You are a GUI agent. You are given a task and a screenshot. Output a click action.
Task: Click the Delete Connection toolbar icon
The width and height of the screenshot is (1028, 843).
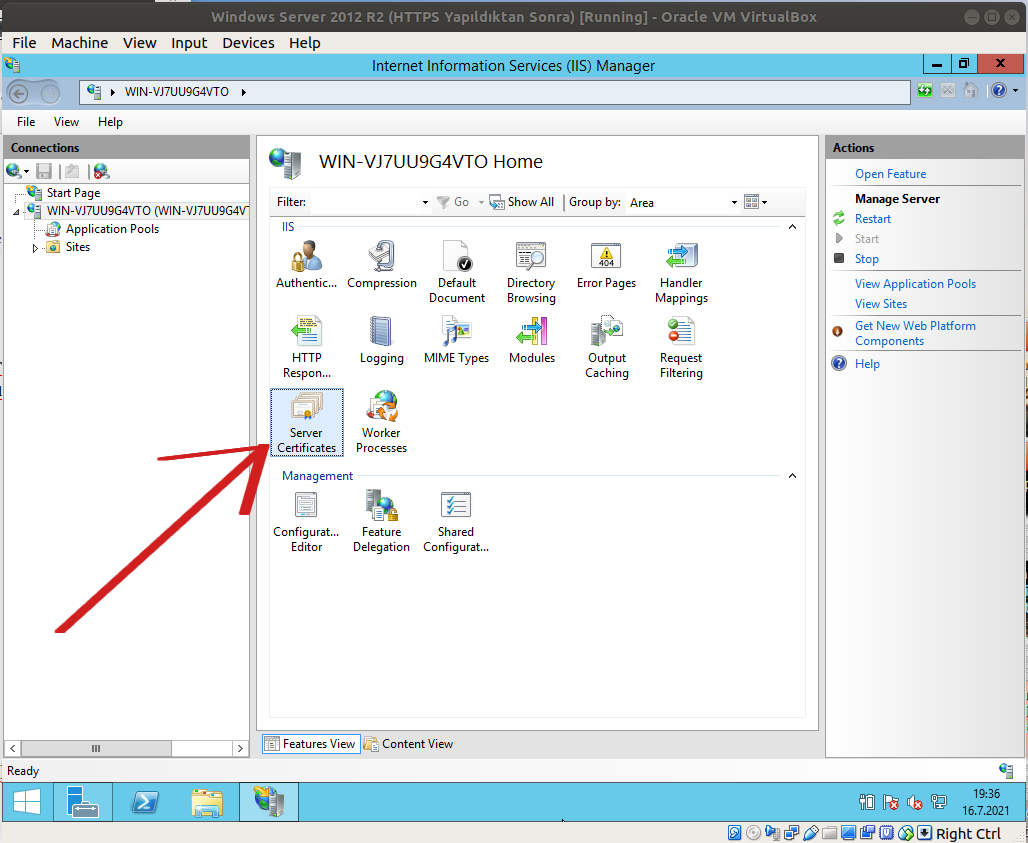[101, 172]
